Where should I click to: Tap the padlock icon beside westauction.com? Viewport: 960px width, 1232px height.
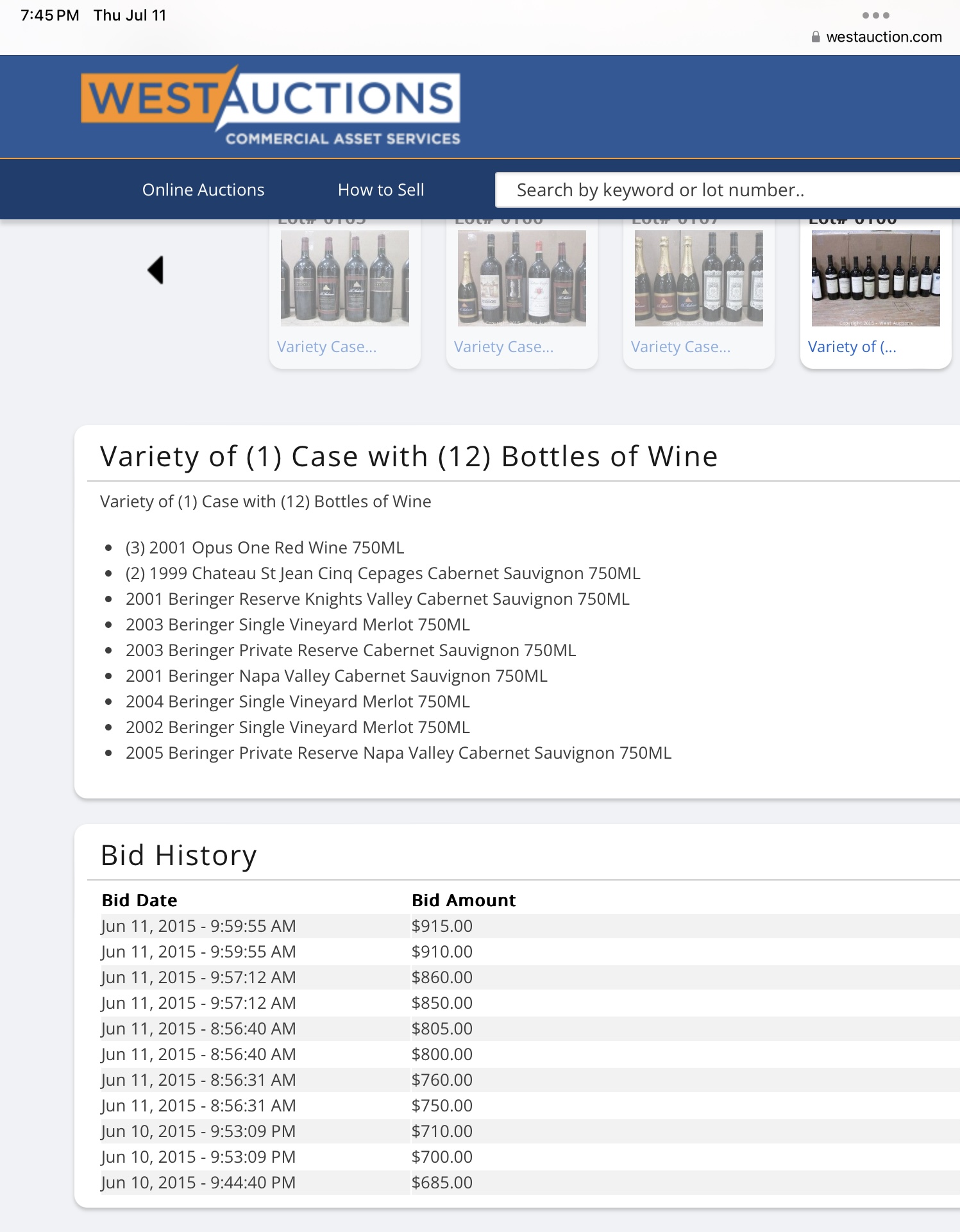point(815,37)
